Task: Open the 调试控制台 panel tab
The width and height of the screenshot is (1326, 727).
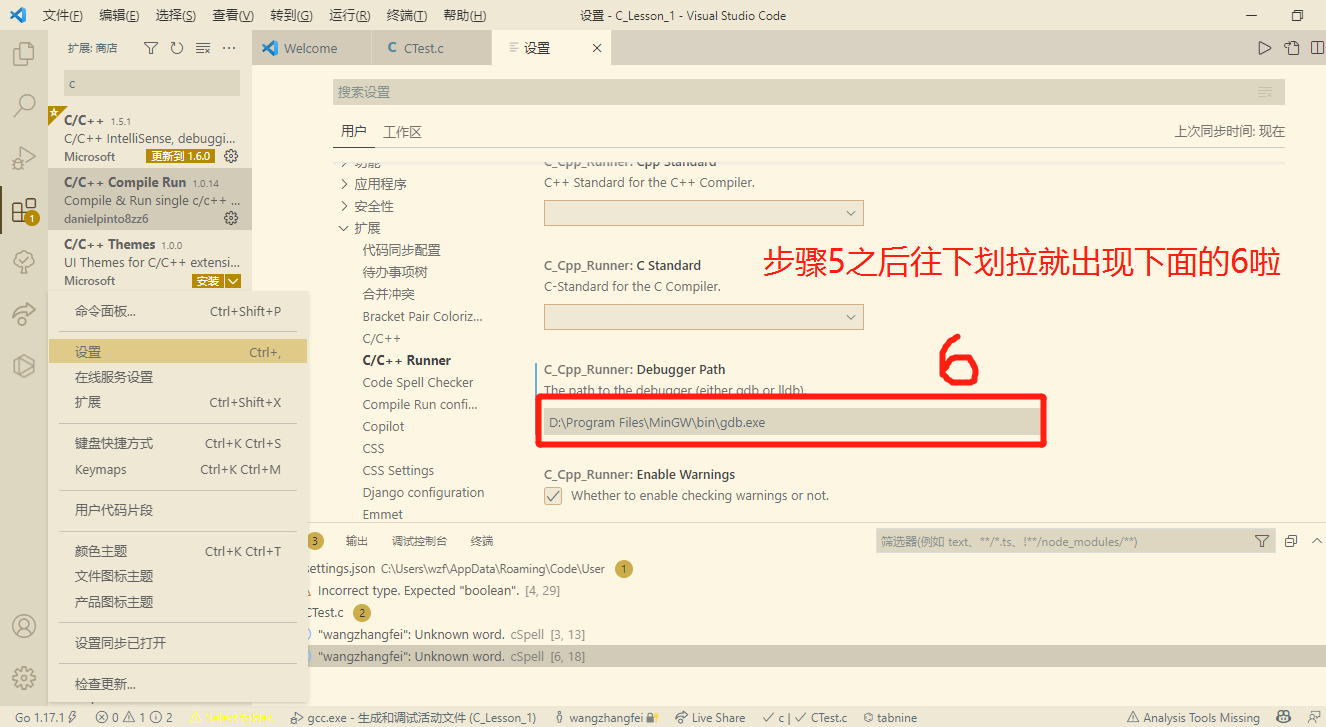Action: [x=419, y=541]
